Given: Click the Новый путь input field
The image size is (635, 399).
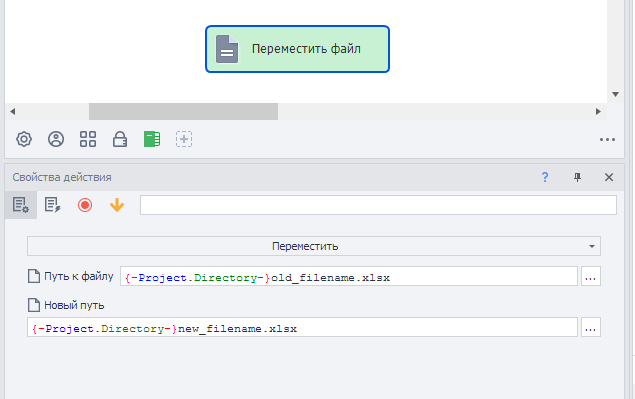Looking at the screenshot, I should click(x=302, y=327).
